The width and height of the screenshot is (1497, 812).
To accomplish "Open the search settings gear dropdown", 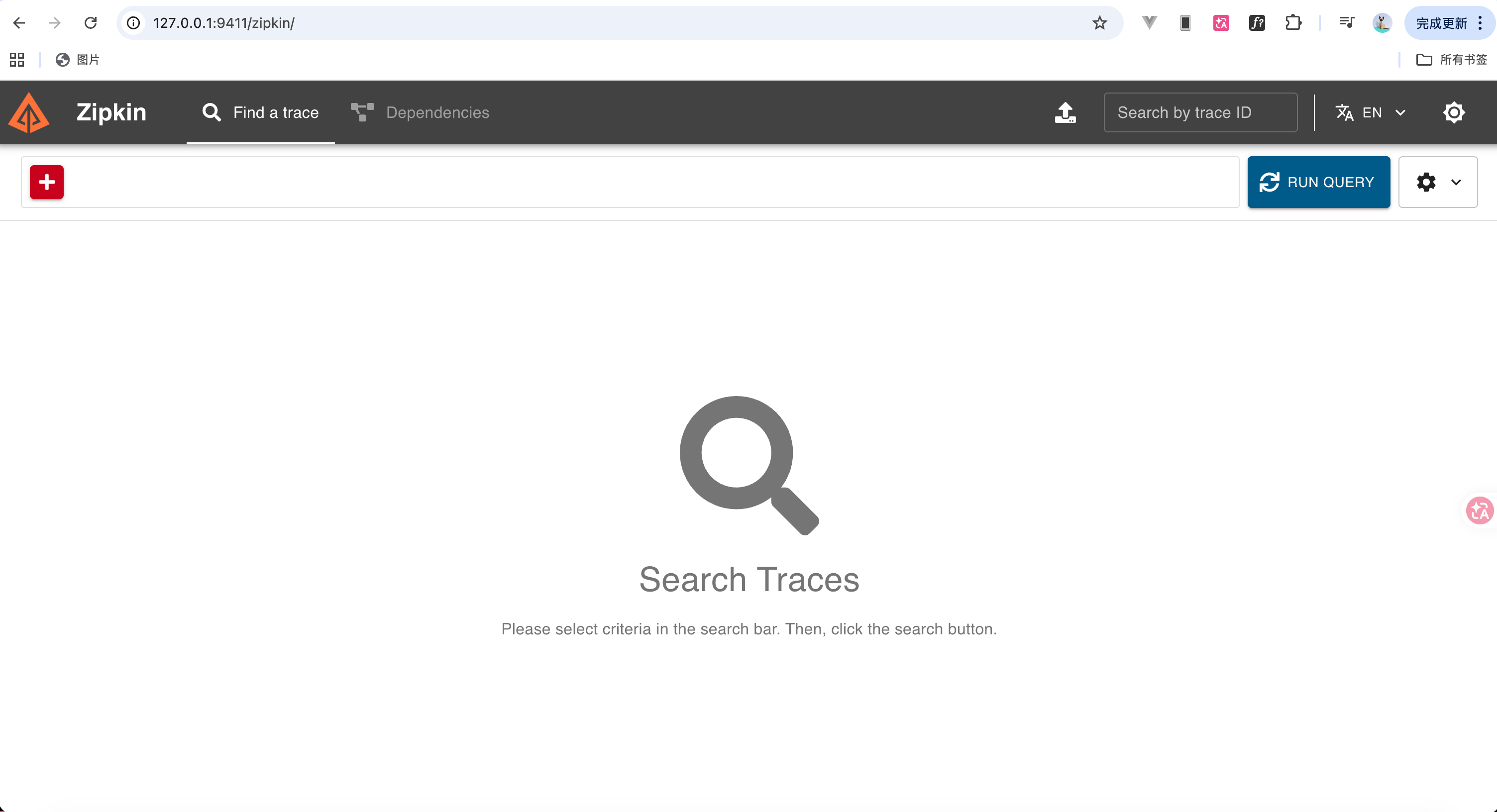I will (1438, 182).
